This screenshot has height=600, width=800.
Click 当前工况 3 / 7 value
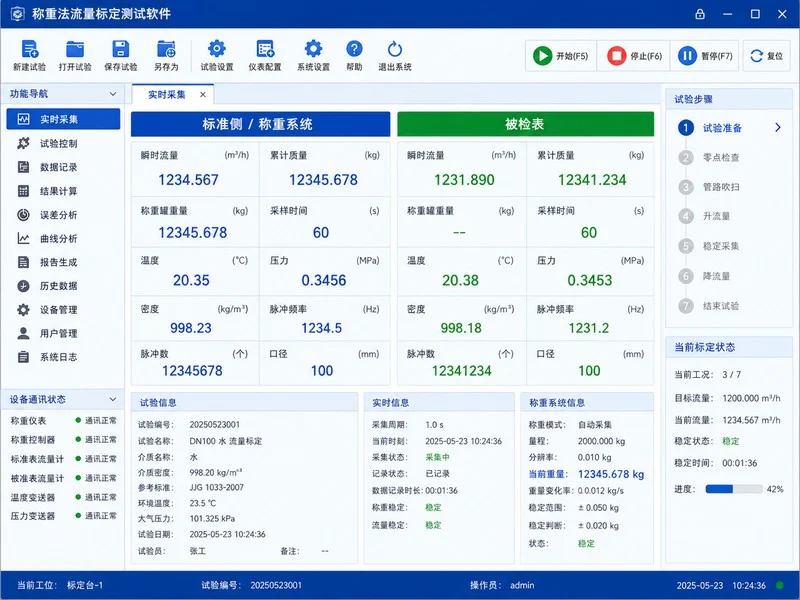(731, 374)
